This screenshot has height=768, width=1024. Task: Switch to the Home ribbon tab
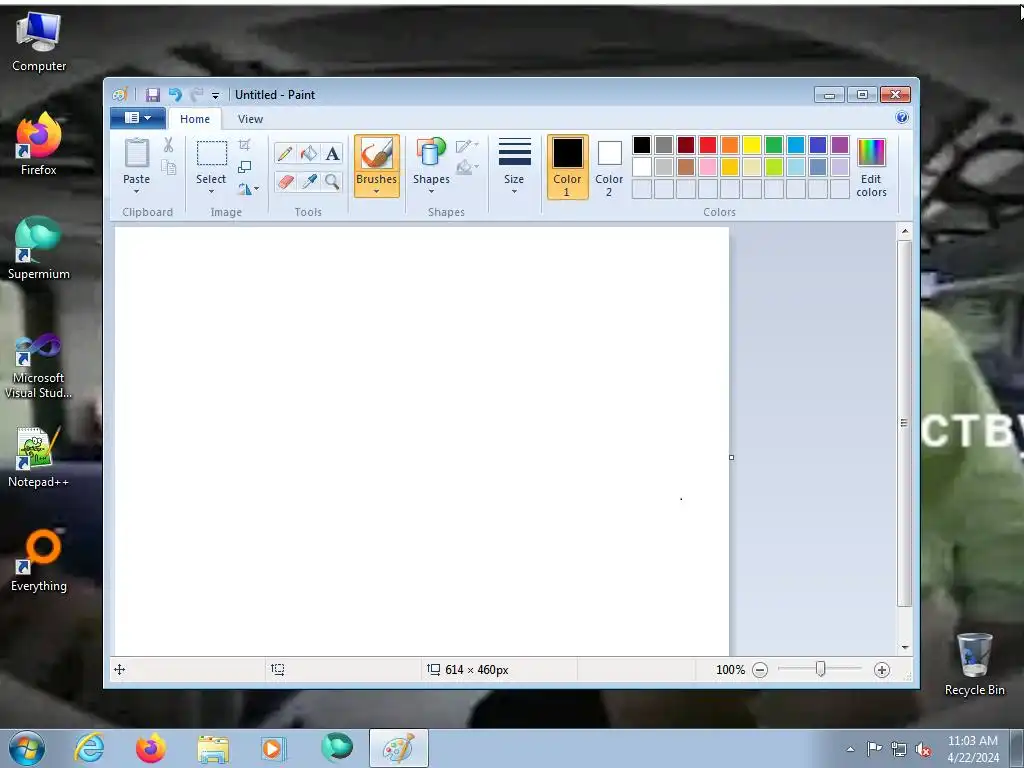(x=195, y=119)
